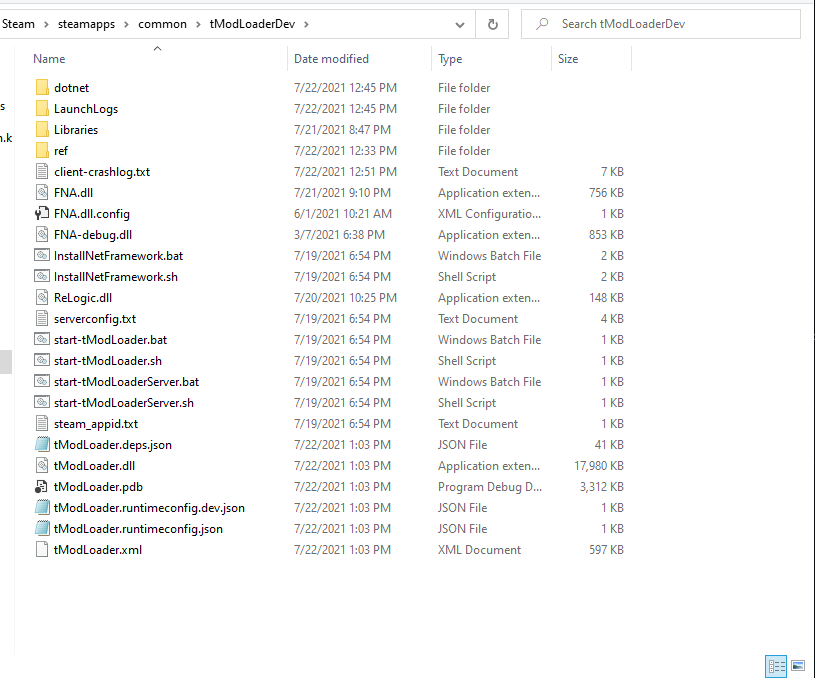Select the dotnet folder name
The height and width of the screenshot is (678, 815).
(x=71, y=88)
